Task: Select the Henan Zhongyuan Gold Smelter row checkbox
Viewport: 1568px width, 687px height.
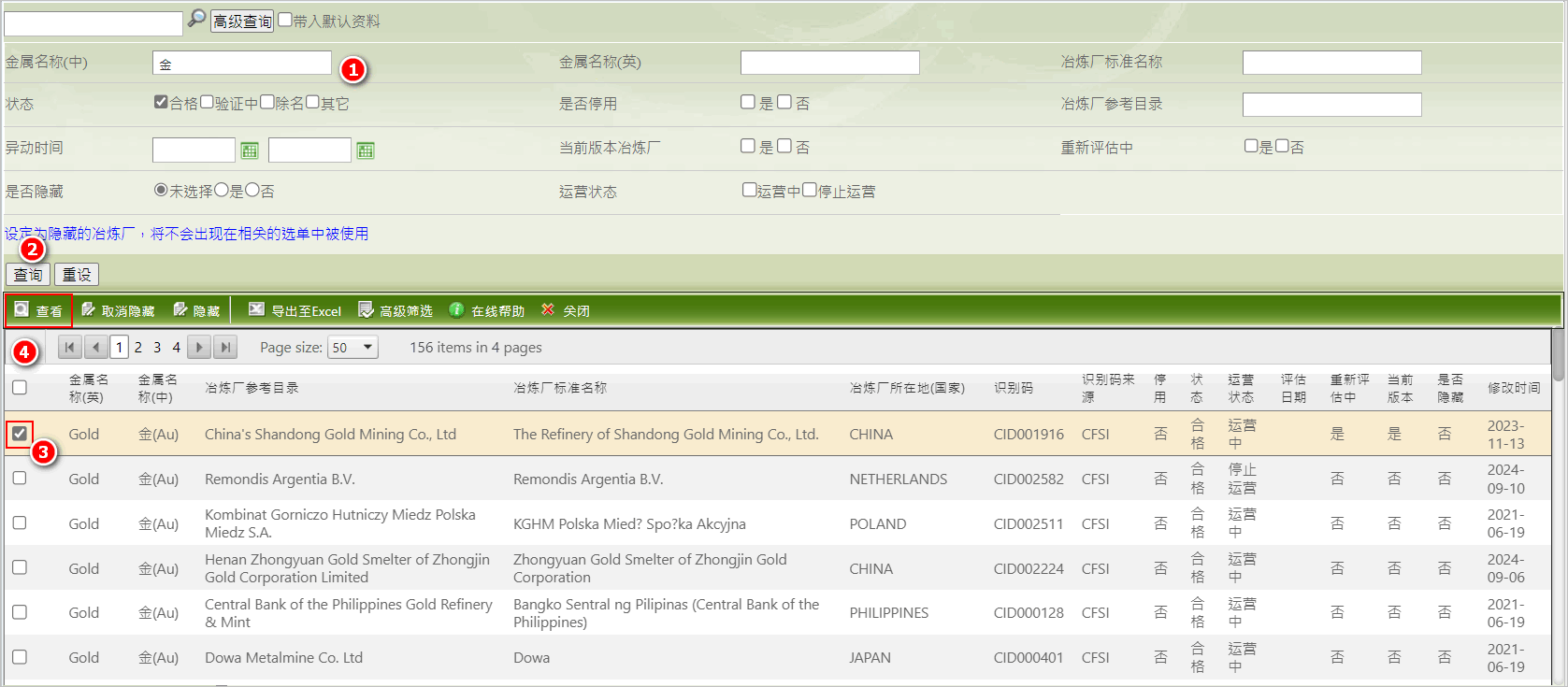Action: click(20, 567)
